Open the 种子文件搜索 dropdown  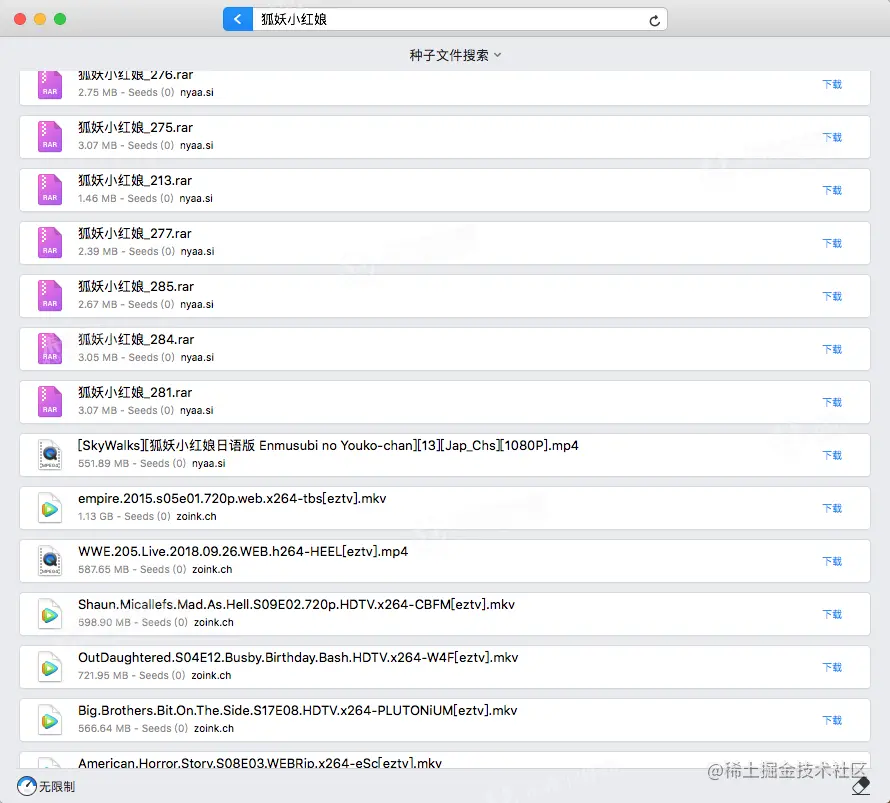click(x=455, y=55)
